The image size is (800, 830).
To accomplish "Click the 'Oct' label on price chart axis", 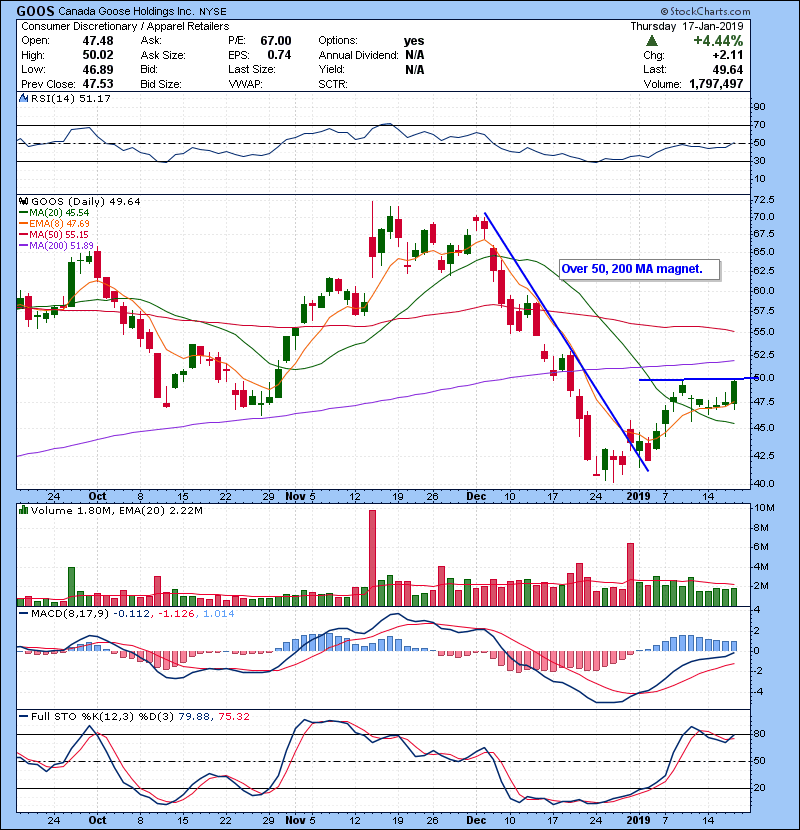I will pyautogui.click(x=97, y=497).
